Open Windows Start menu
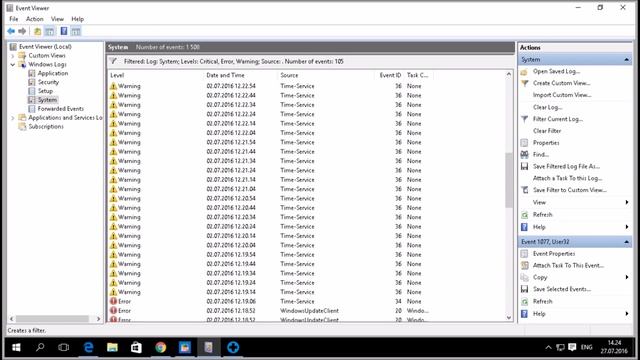The image size is (640, 360). click(x=16, y=347)
